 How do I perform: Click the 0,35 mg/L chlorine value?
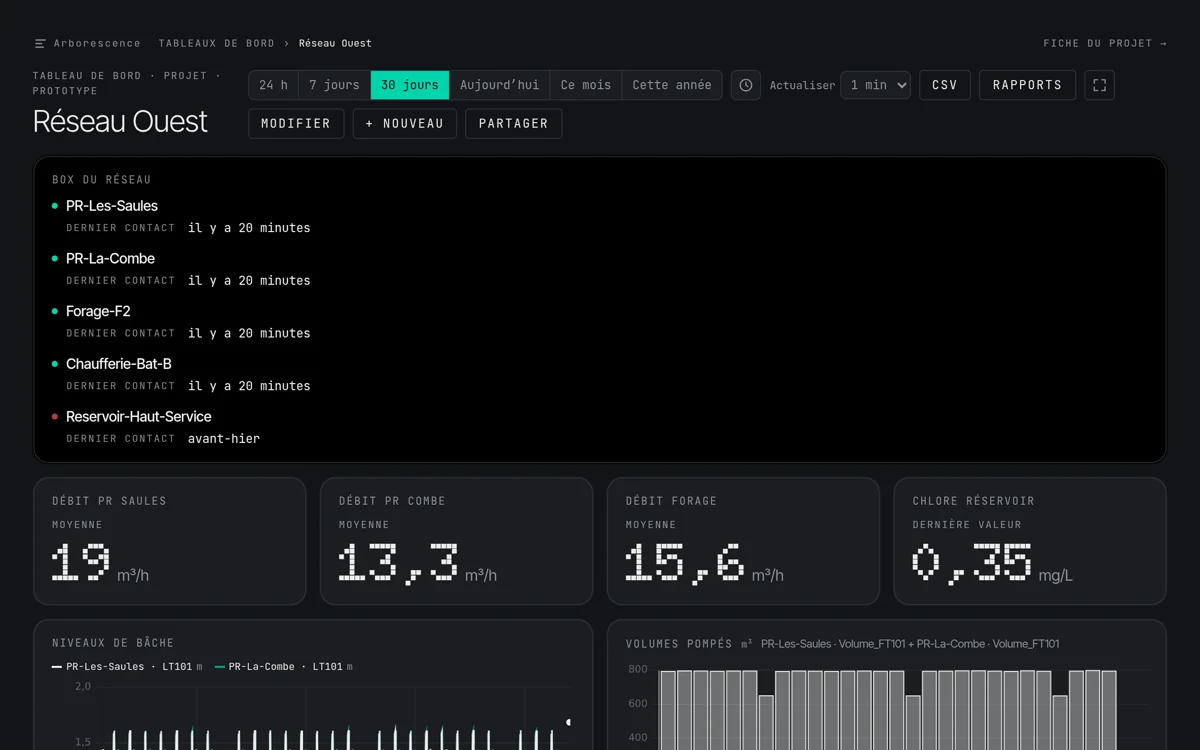point(992,564)
